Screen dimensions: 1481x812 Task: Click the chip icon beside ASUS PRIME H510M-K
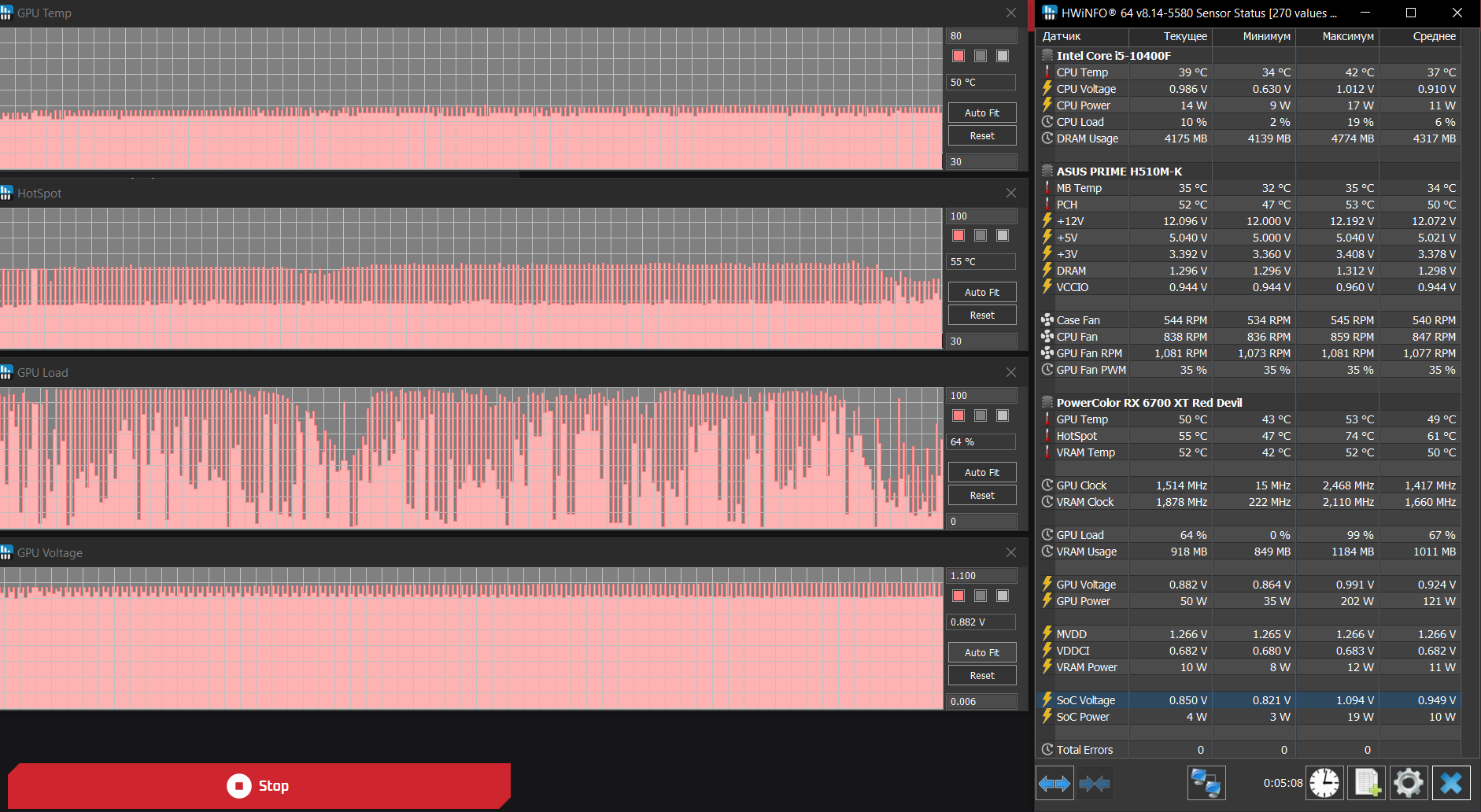pos(1047,172)
